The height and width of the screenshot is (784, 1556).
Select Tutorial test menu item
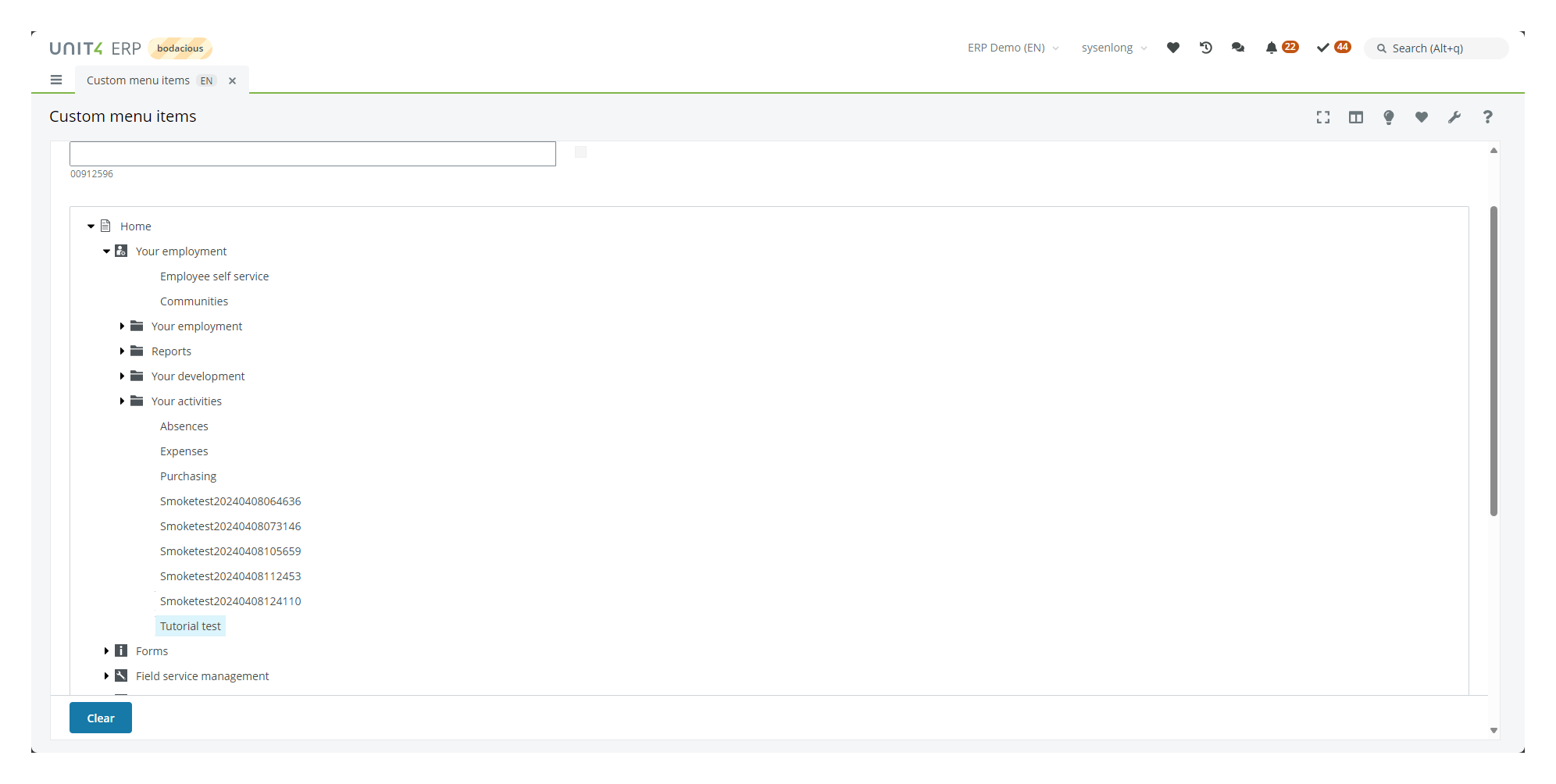point(191,626)
